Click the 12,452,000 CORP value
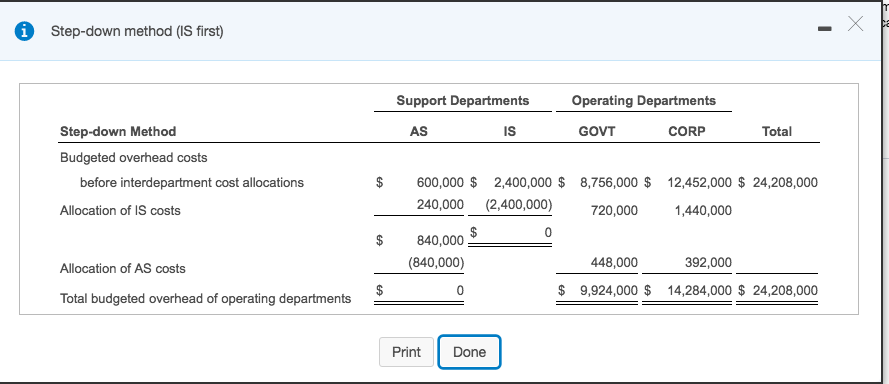 pos(700,183)
